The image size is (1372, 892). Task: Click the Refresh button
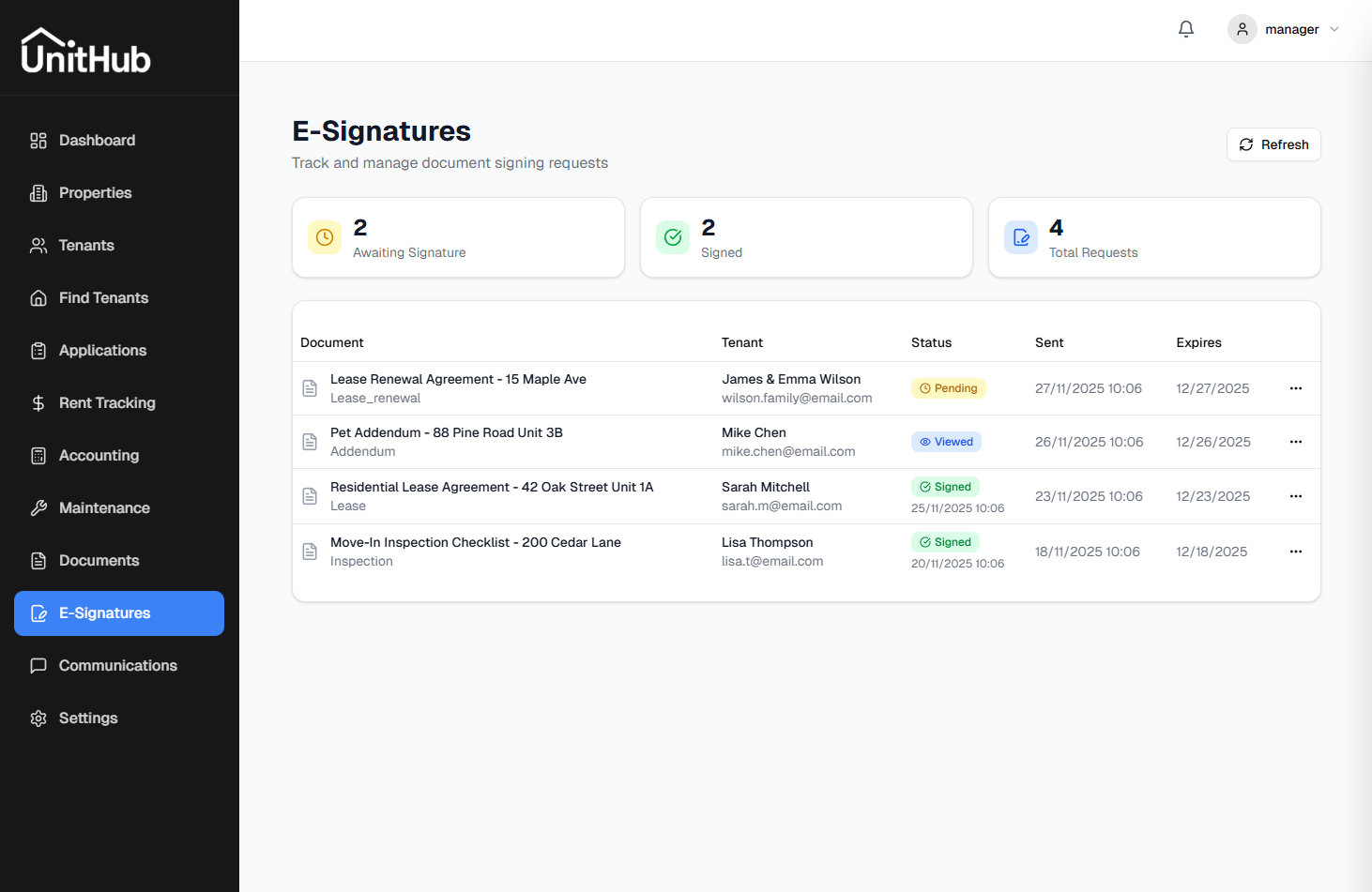tap(1273, 144)
